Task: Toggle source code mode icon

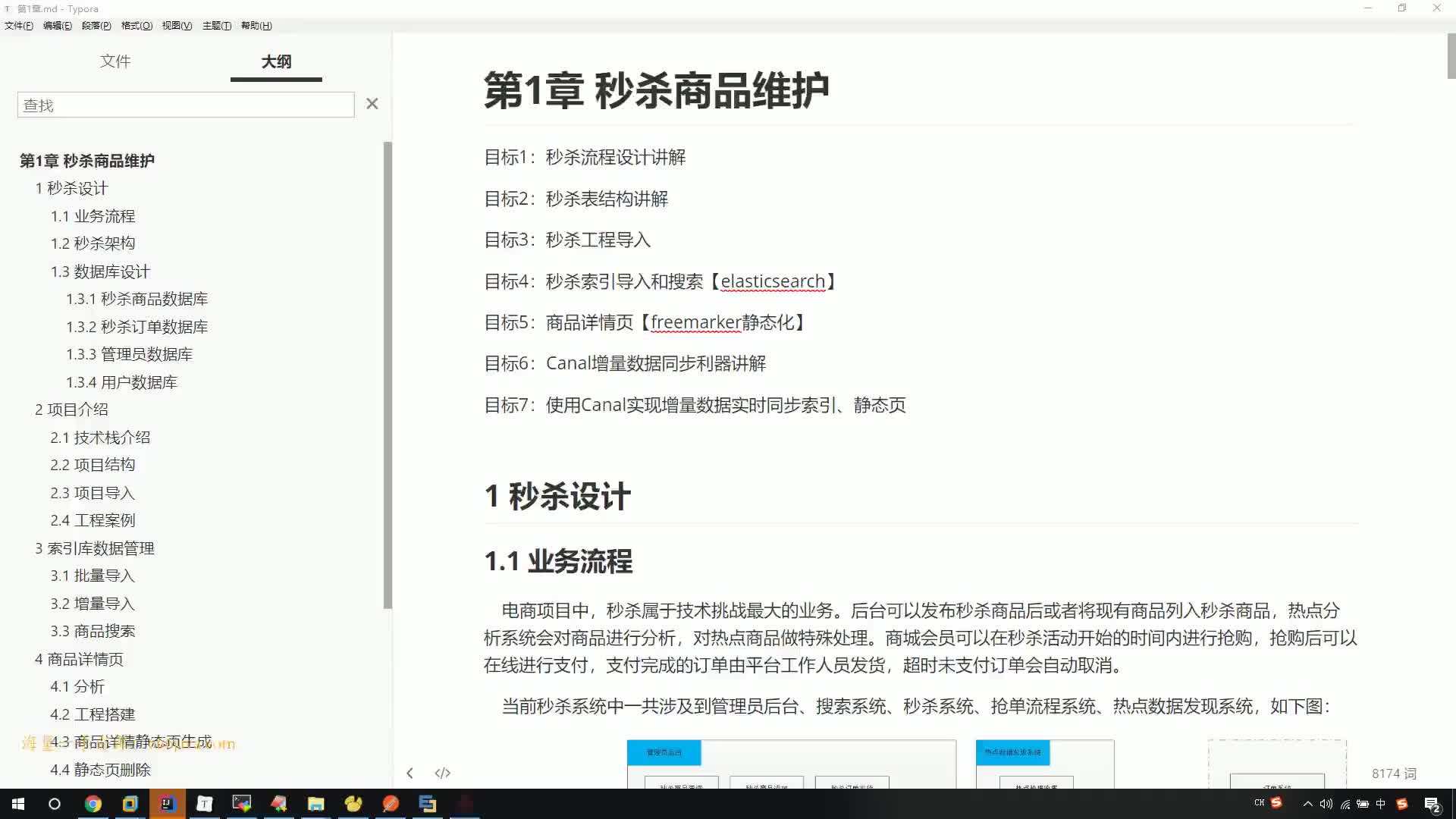Action: [443, 773]
